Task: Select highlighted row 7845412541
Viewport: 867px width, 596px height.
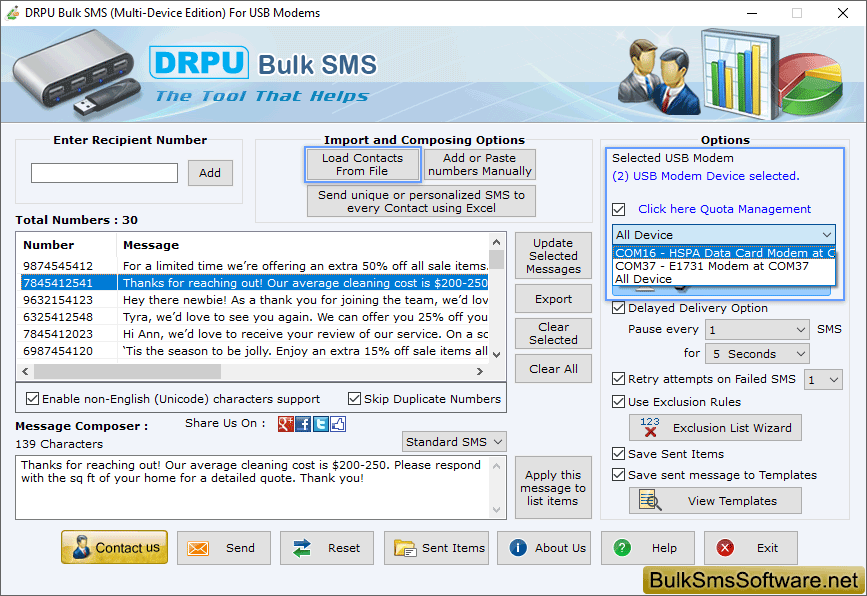Action: coord(255,283)
